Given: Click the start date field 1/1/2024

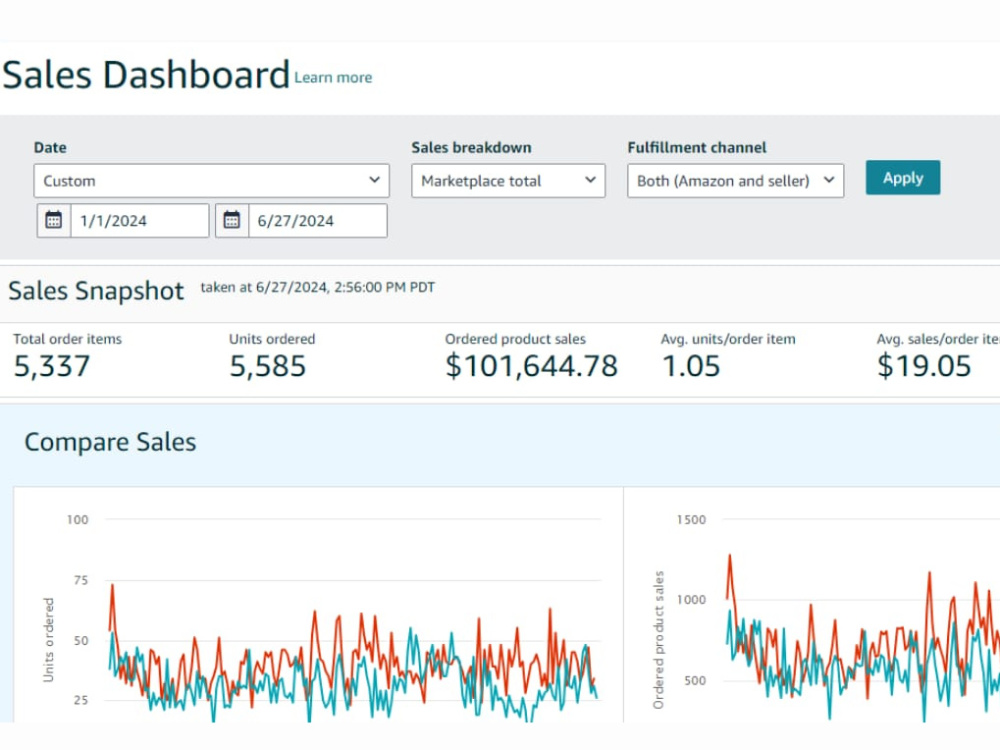Looking at the screenshot, I should 140,221.
